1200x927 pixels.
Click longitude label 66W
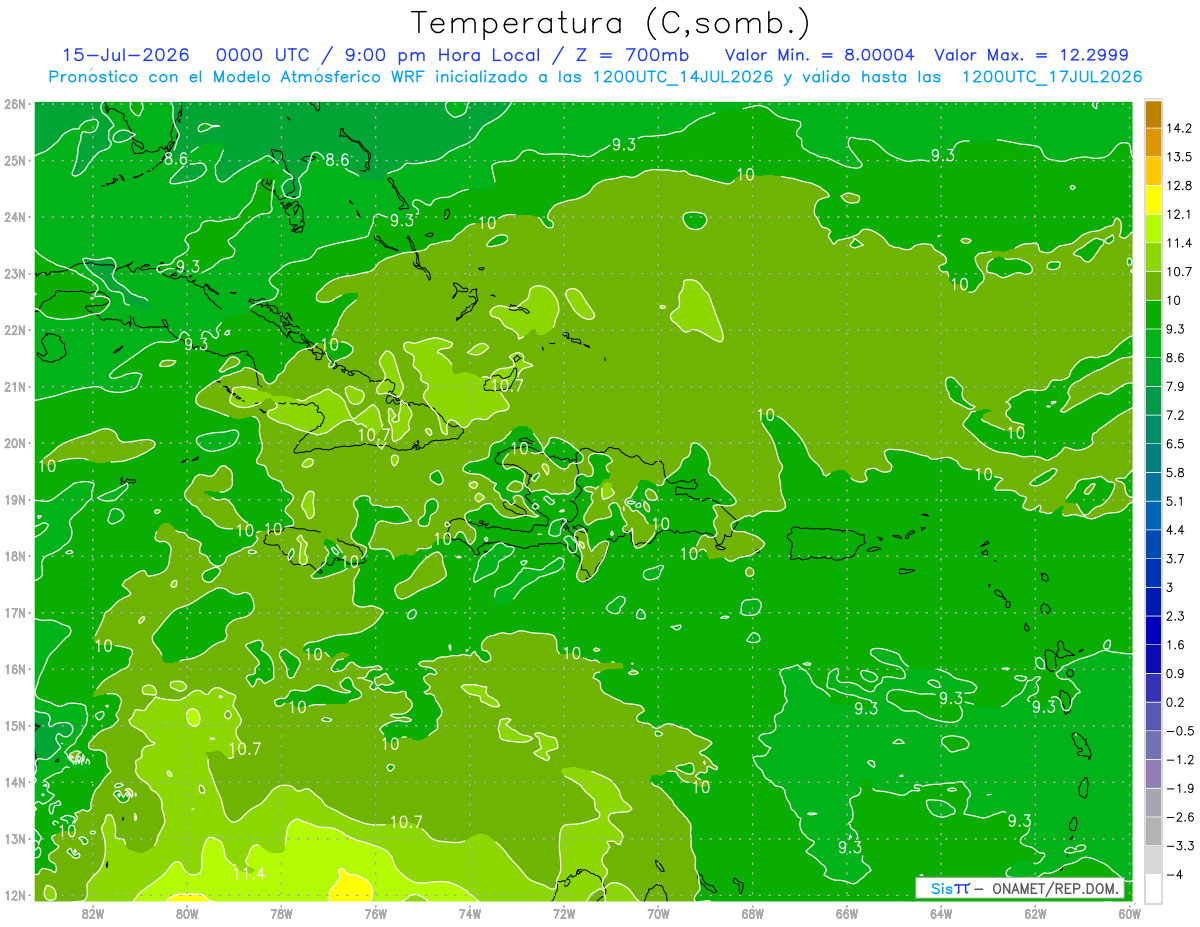tap(847, 912)
